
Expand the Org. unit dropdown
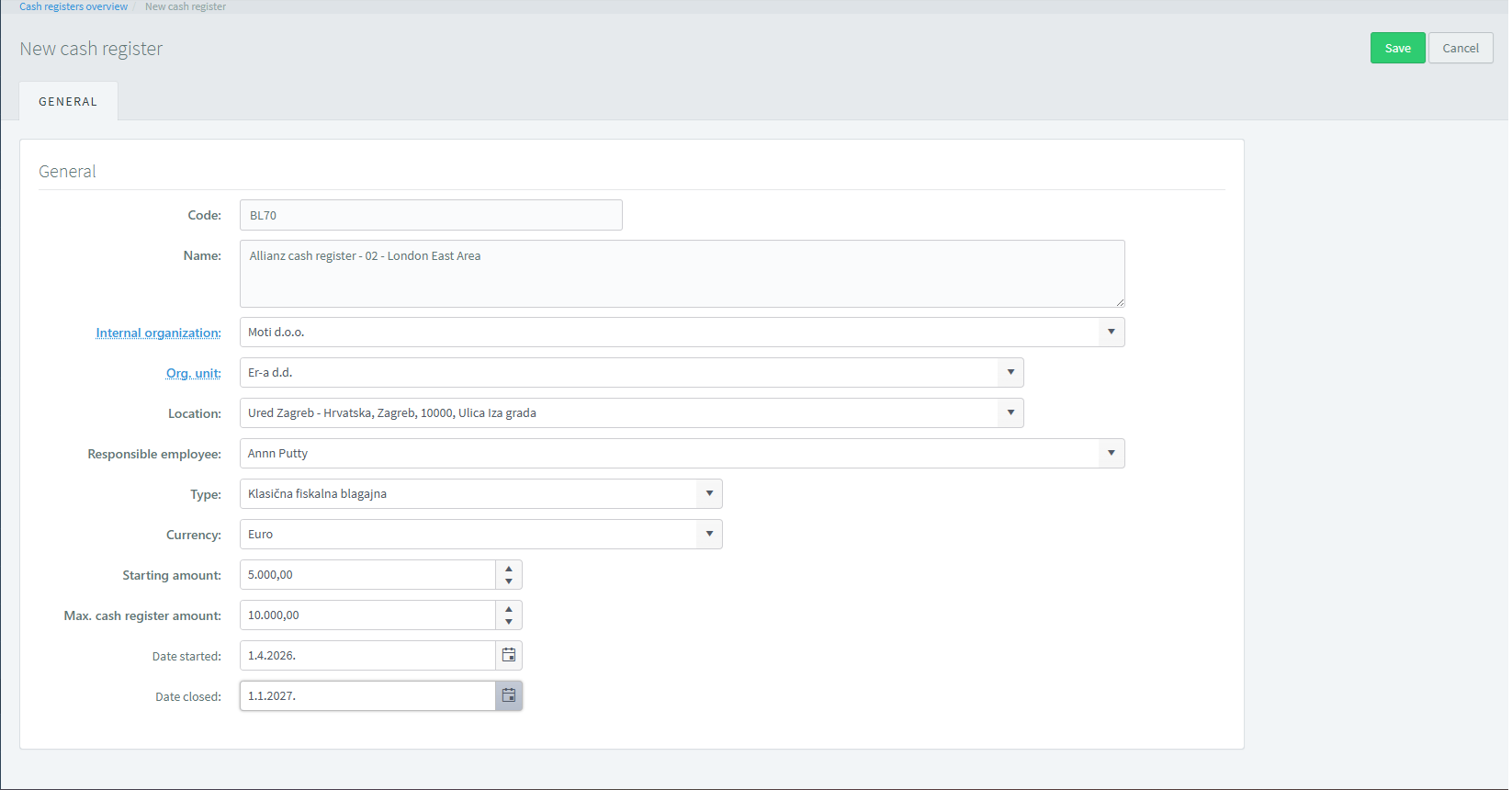pos(1010,373)
